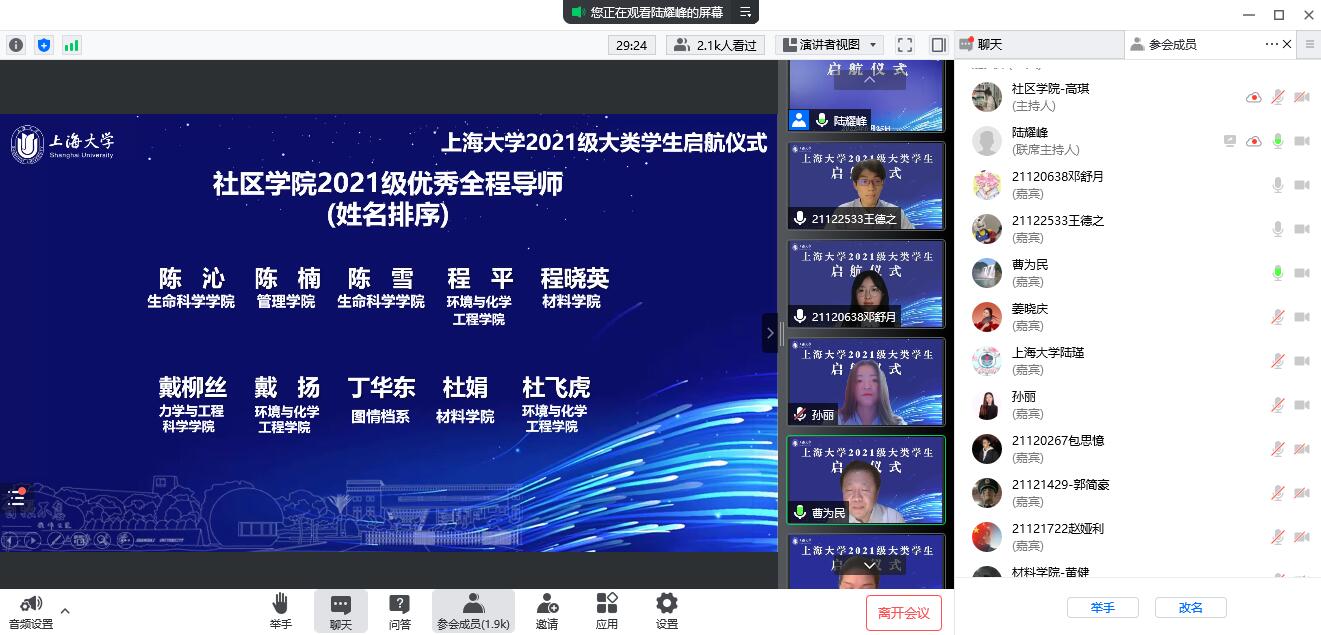Expand the arrow next to 音频设置
The image size is (1321, 635).
(x=65, y=610)
